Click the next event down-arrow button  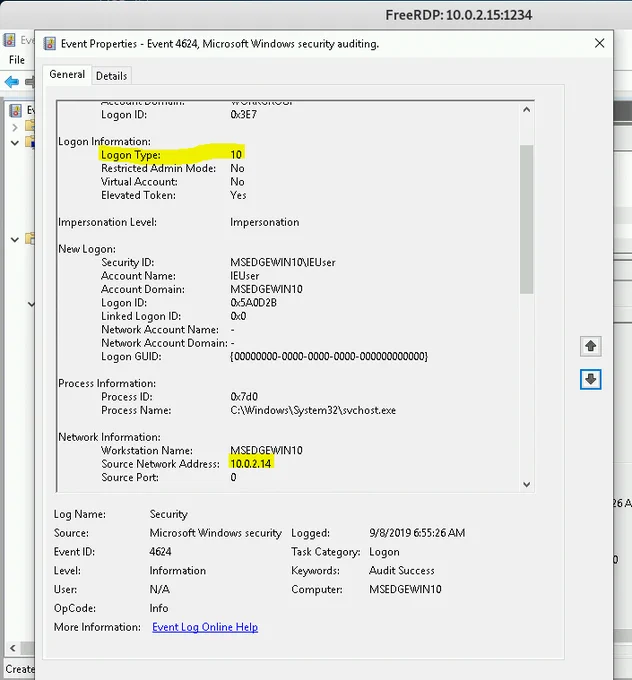590,379
